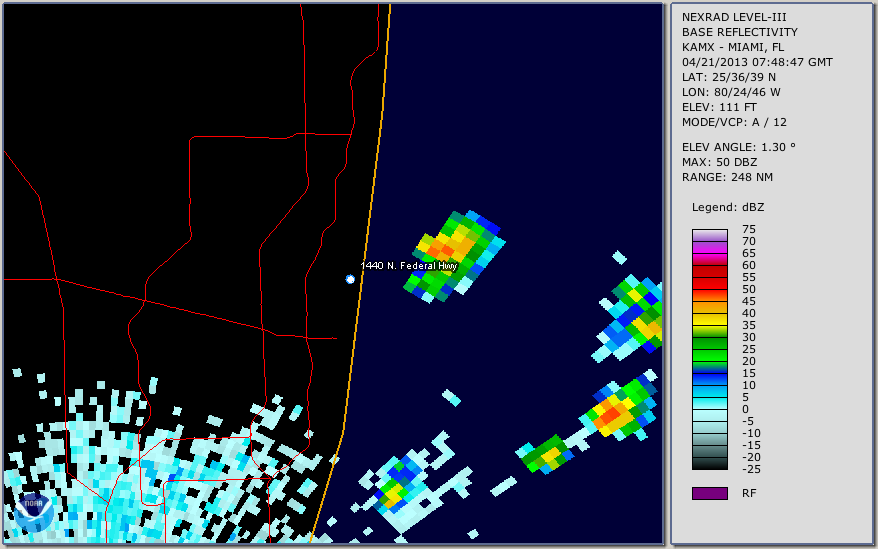Click the BASE REFLECTIVITY text
This screenshot has width=878, height=549.
point(739,32)
